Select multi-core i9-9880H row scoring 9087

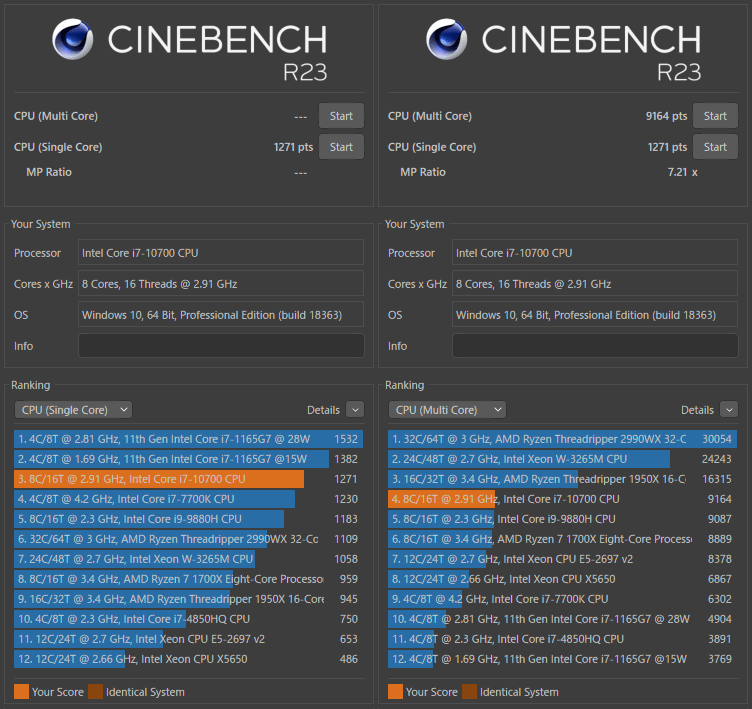coord(563,519)
